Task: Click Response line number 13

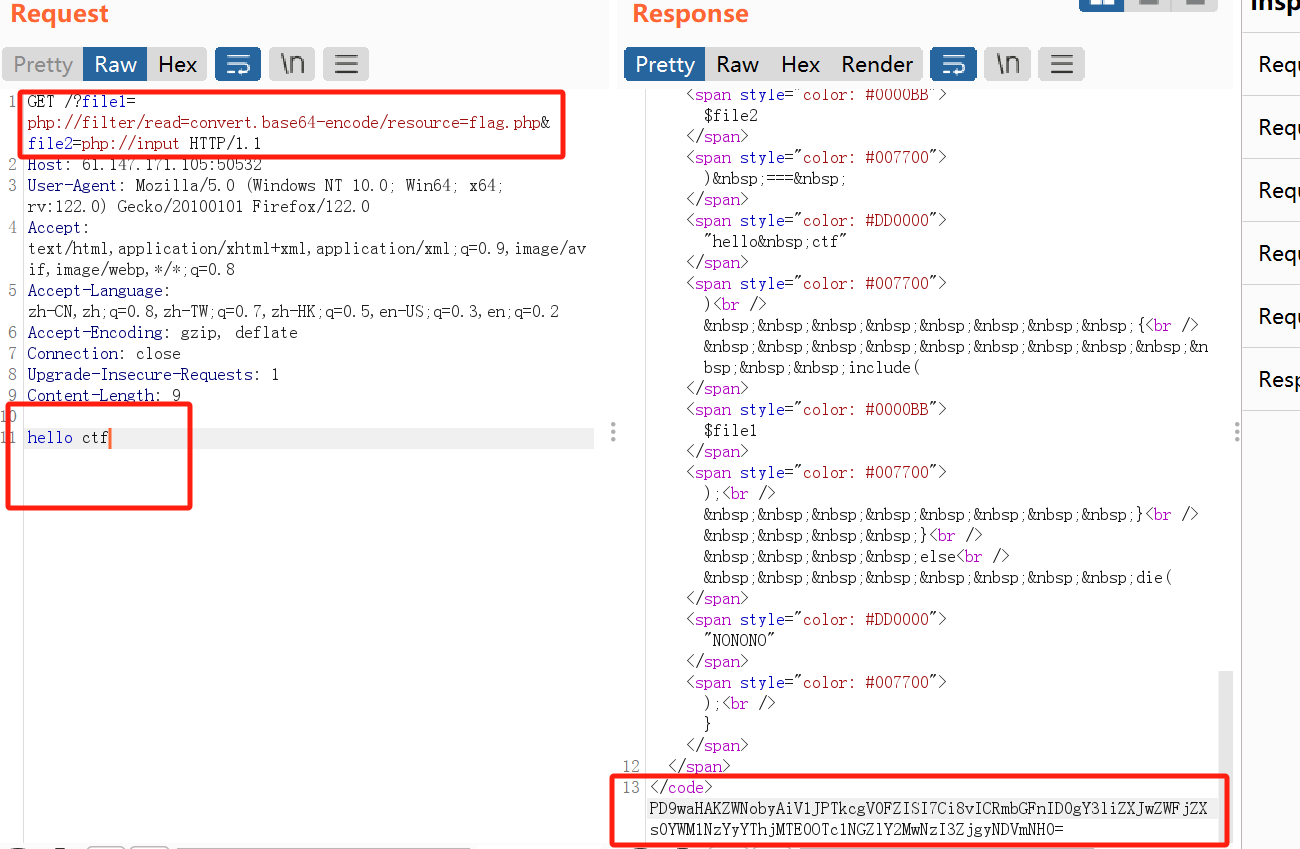Action: [630, 787]
